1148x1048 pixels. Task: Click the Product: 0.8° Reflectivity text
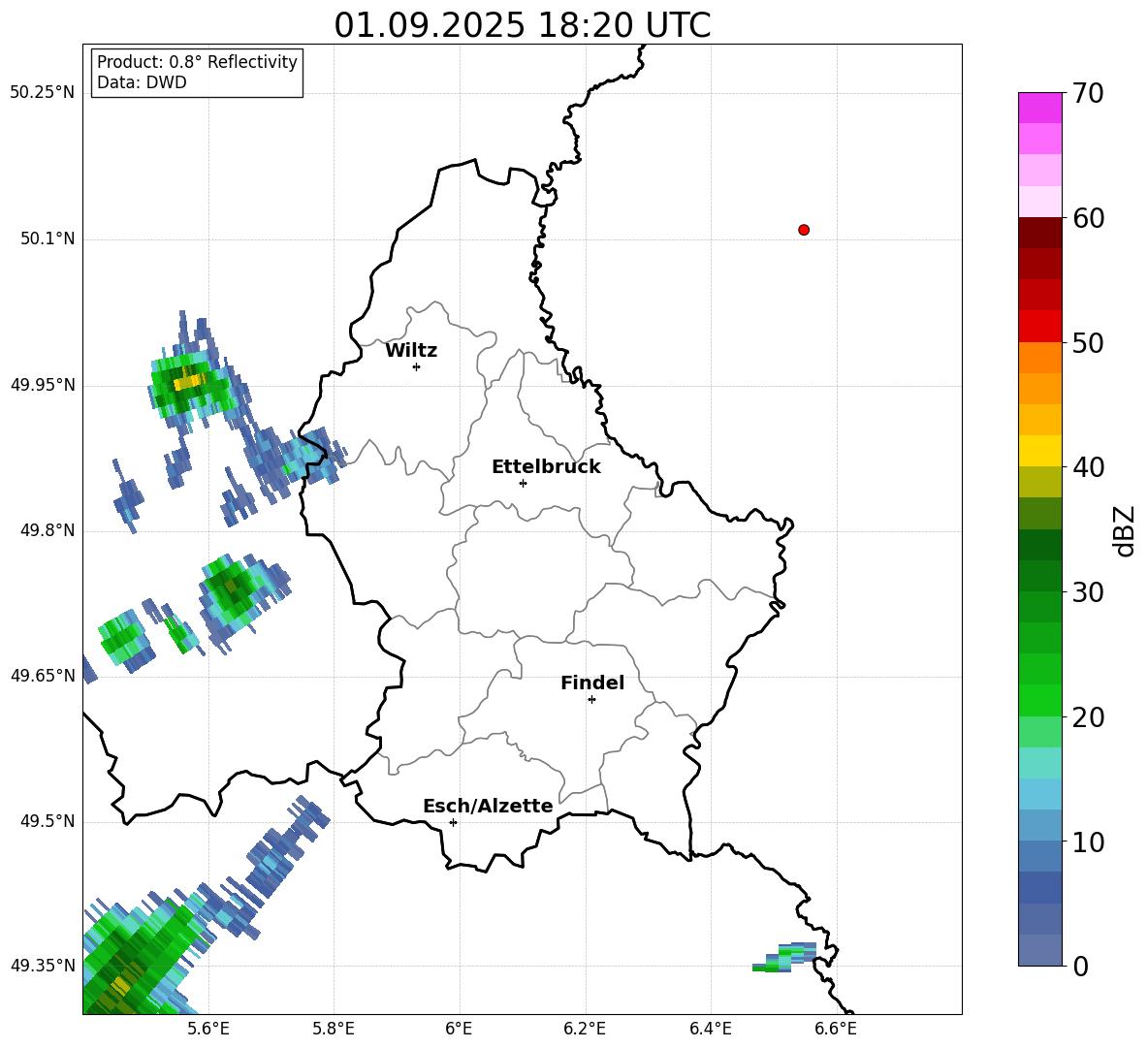[197, 62]
